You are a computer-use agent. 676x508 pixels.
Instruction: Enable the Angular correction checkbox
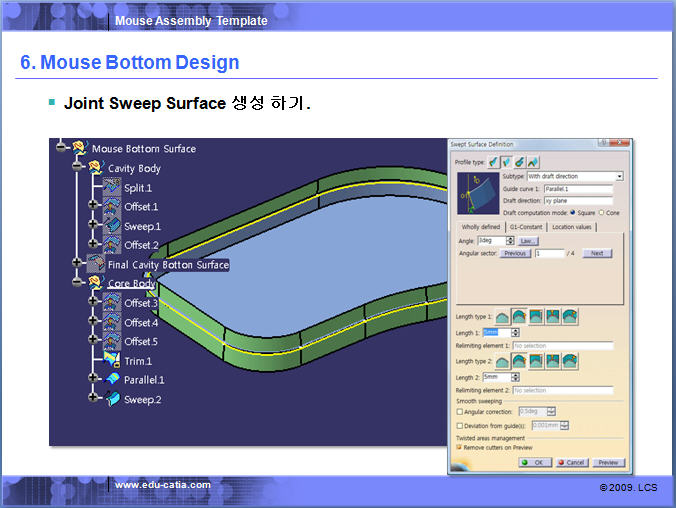coord(459,411)
